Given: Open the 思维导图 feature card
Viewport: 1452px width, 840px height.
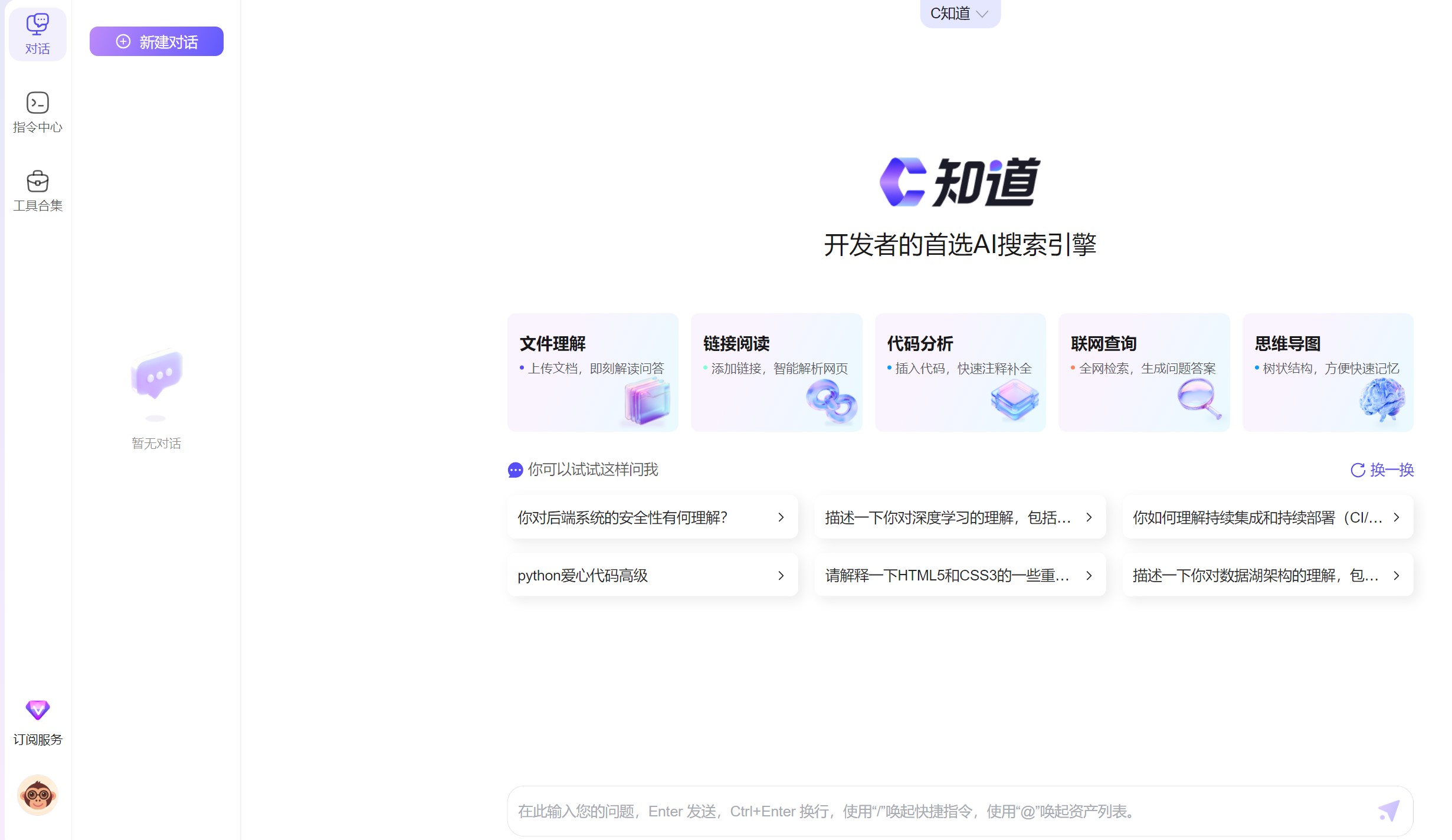Looking at the screenshot, I should tap(1327, 372).
